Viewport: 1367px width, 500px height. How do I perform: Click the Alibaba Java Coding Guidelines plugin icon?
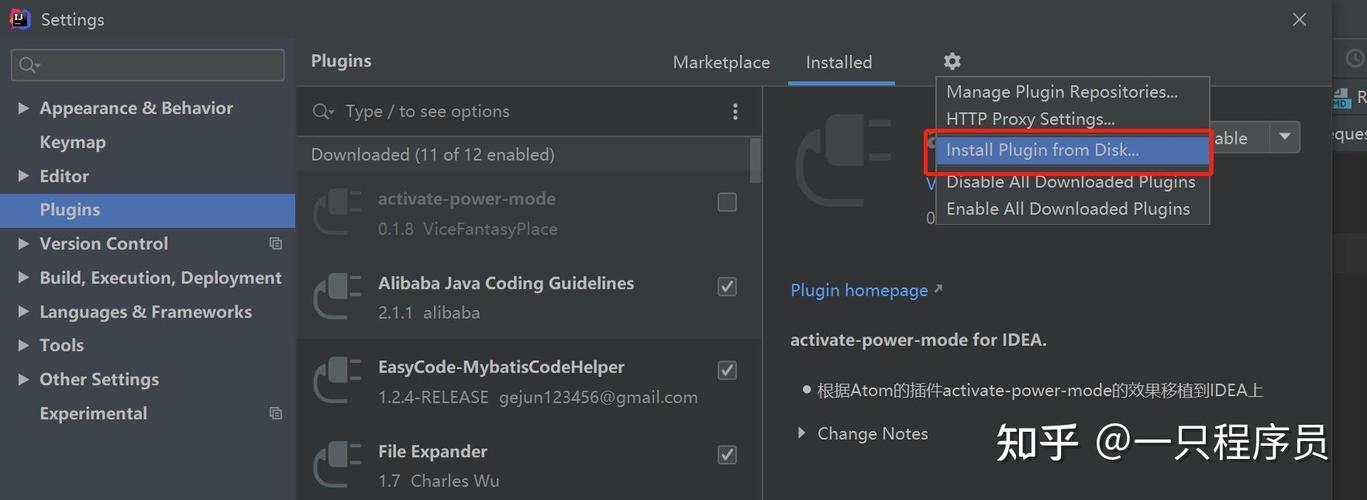coord(337,297)
